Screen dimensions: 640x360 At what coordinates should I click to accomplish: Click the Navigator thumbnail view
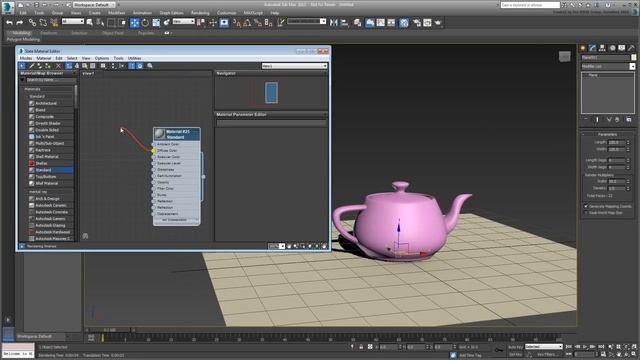[x=271, y=93]
